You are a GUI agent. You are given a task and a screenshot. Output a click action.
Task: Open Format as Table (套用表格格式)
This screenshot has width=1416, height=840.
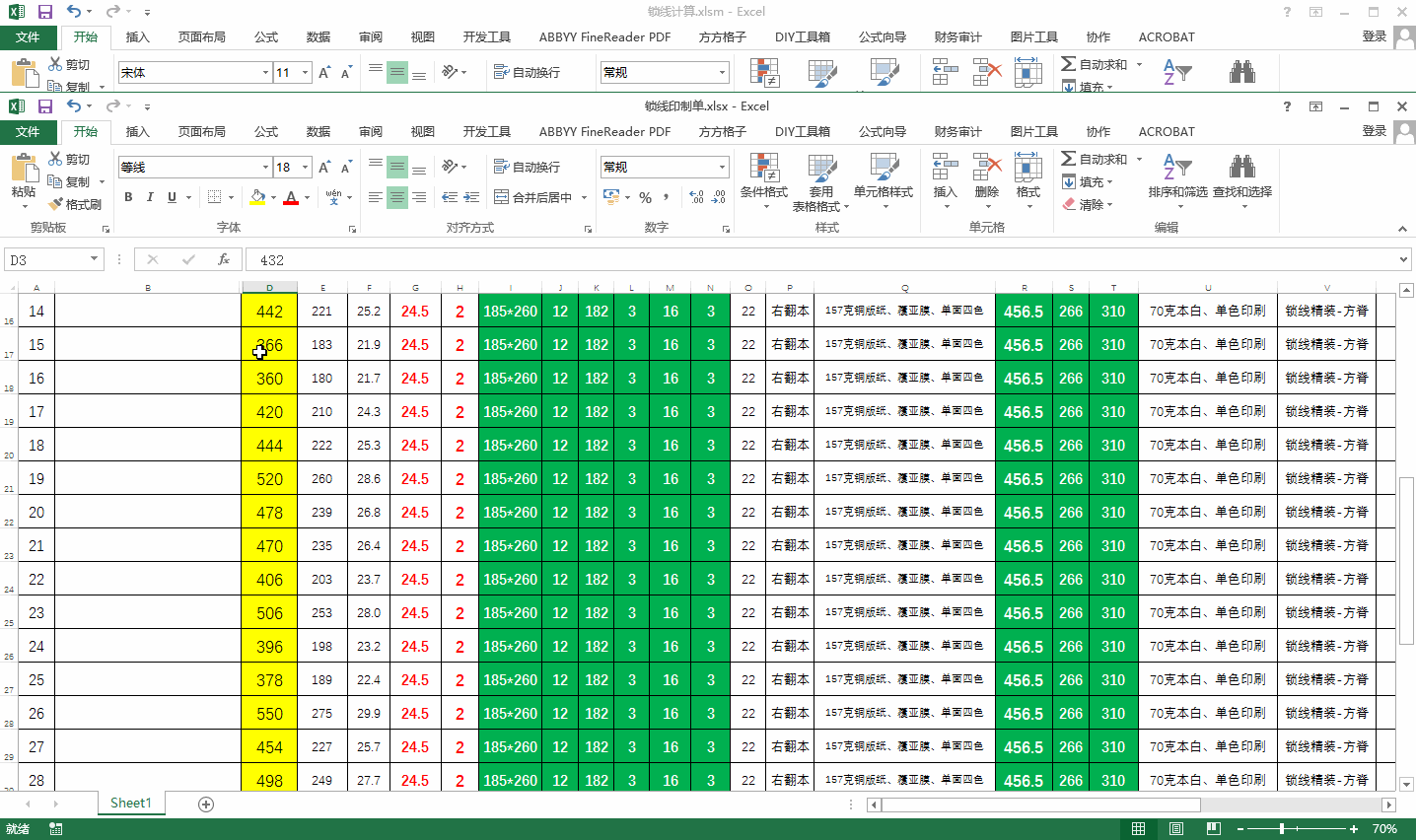[821, 181]
